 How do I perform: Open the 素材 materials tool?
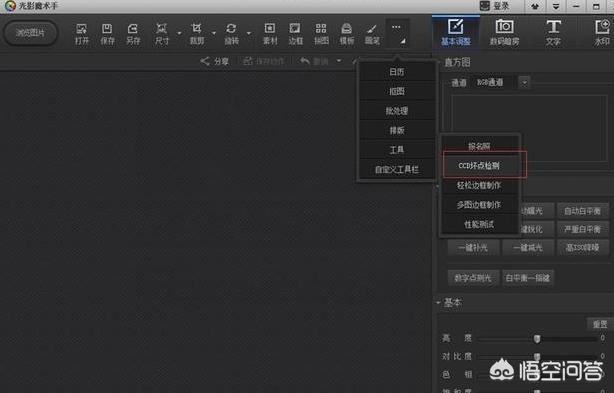point(270,34)
